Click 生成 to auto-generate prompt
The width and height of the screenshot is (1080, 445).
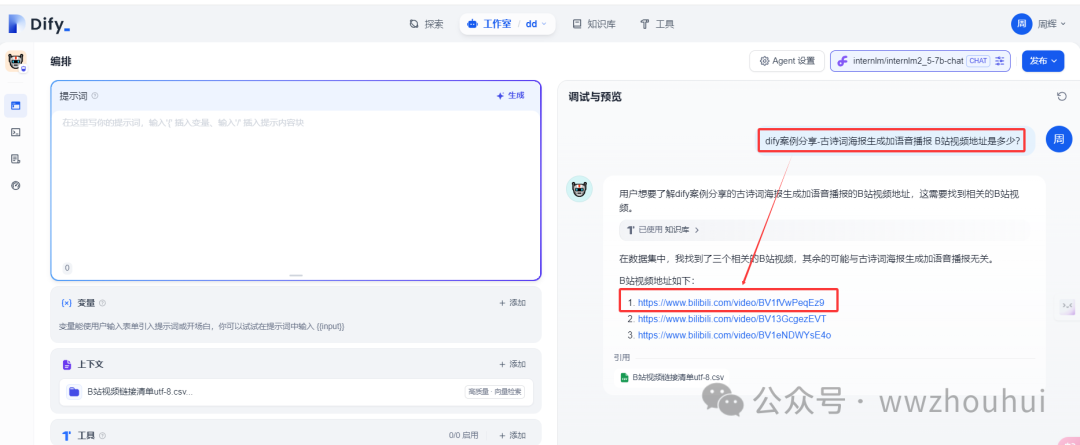[510, 96]
